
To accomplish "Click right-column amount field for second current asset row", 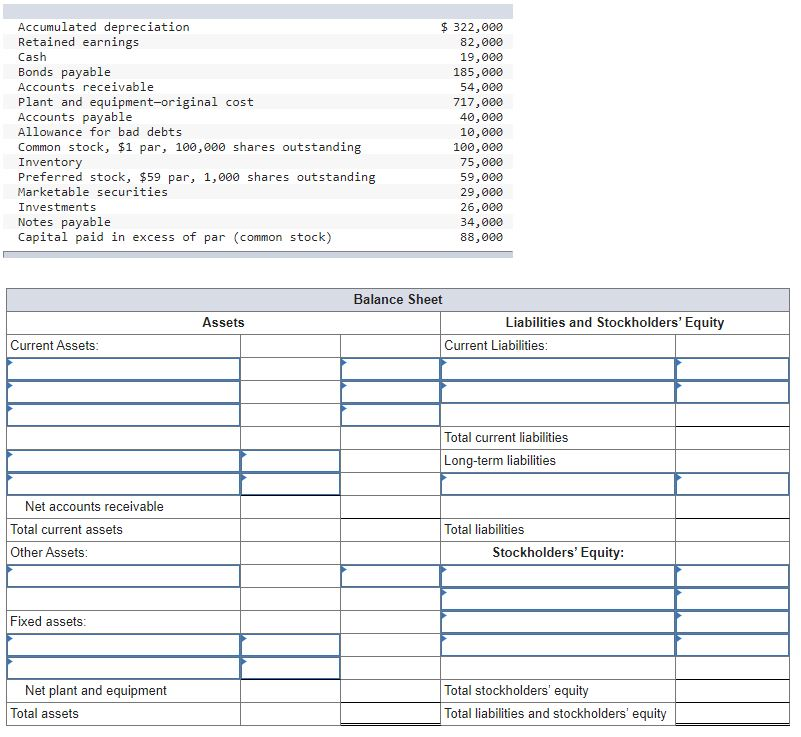I will click(x=390, y=392).
